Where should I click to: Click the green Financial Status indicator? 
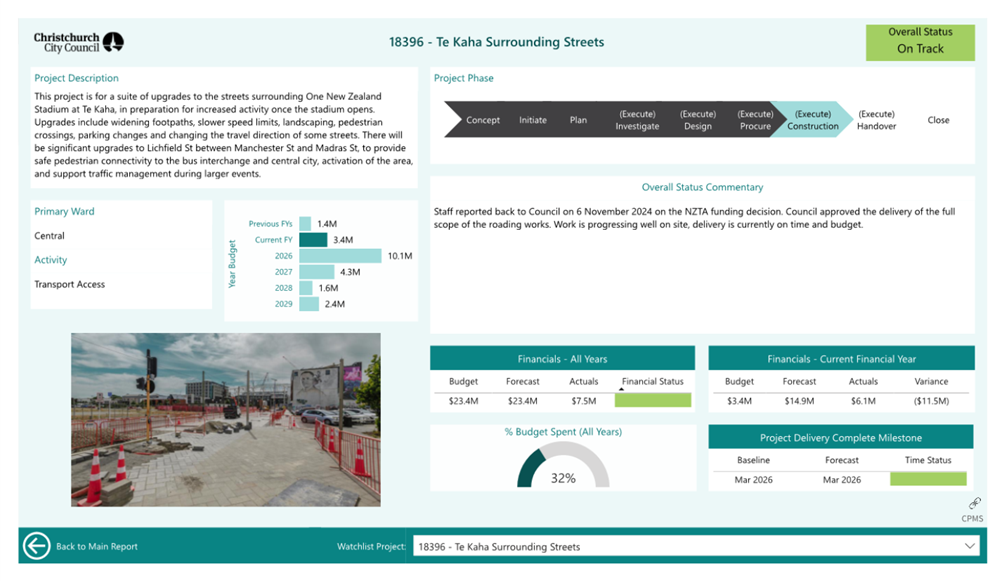652,401
